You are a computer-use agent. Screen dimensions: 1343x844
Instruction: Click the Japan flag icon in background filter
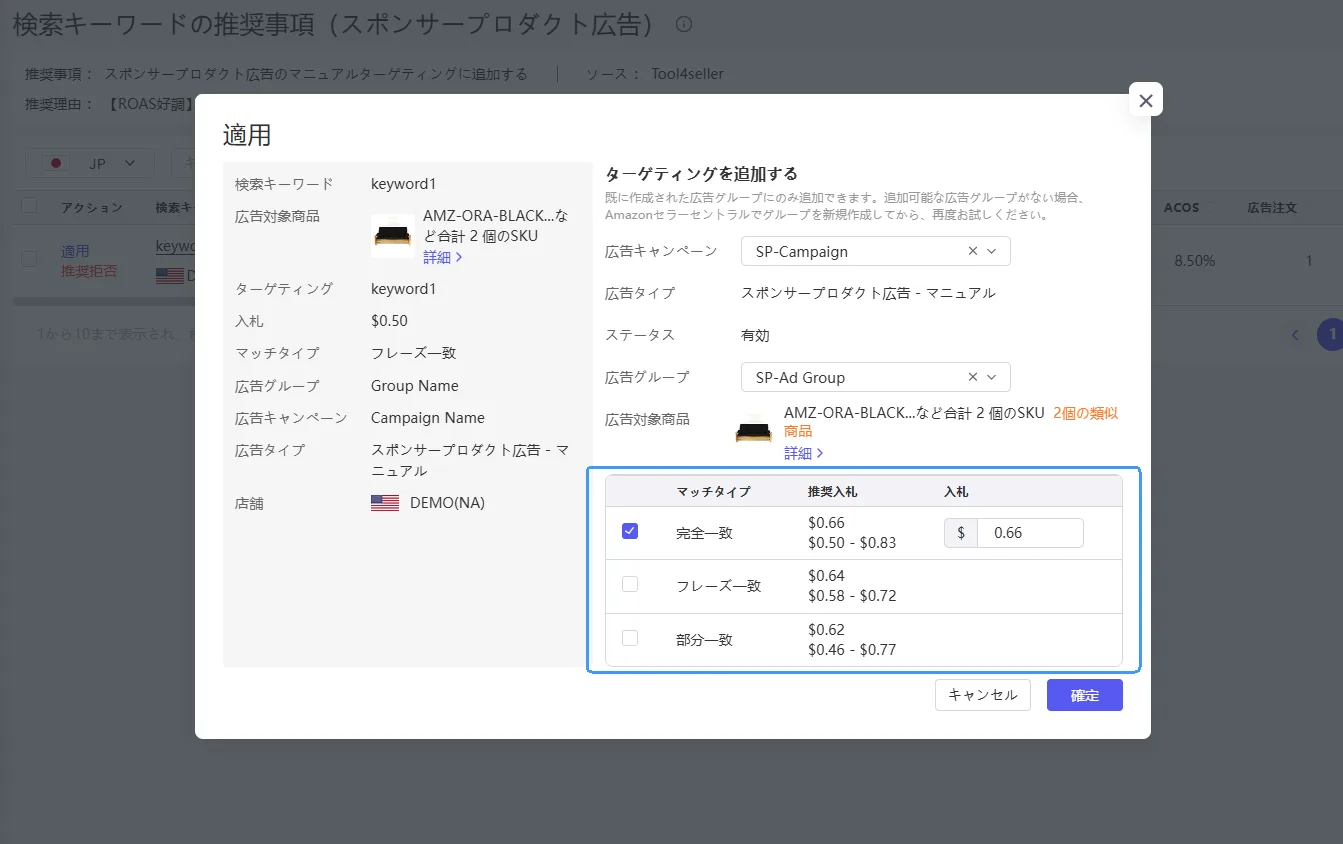pos(57,163)
